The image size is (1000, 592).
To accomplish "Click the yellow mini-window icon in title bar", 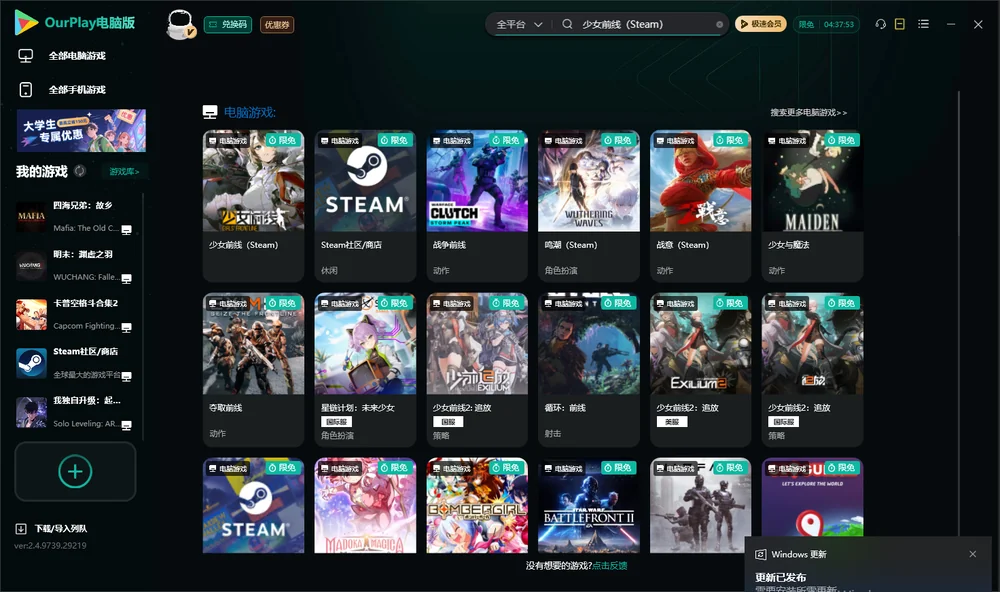I will coord(900,24).
